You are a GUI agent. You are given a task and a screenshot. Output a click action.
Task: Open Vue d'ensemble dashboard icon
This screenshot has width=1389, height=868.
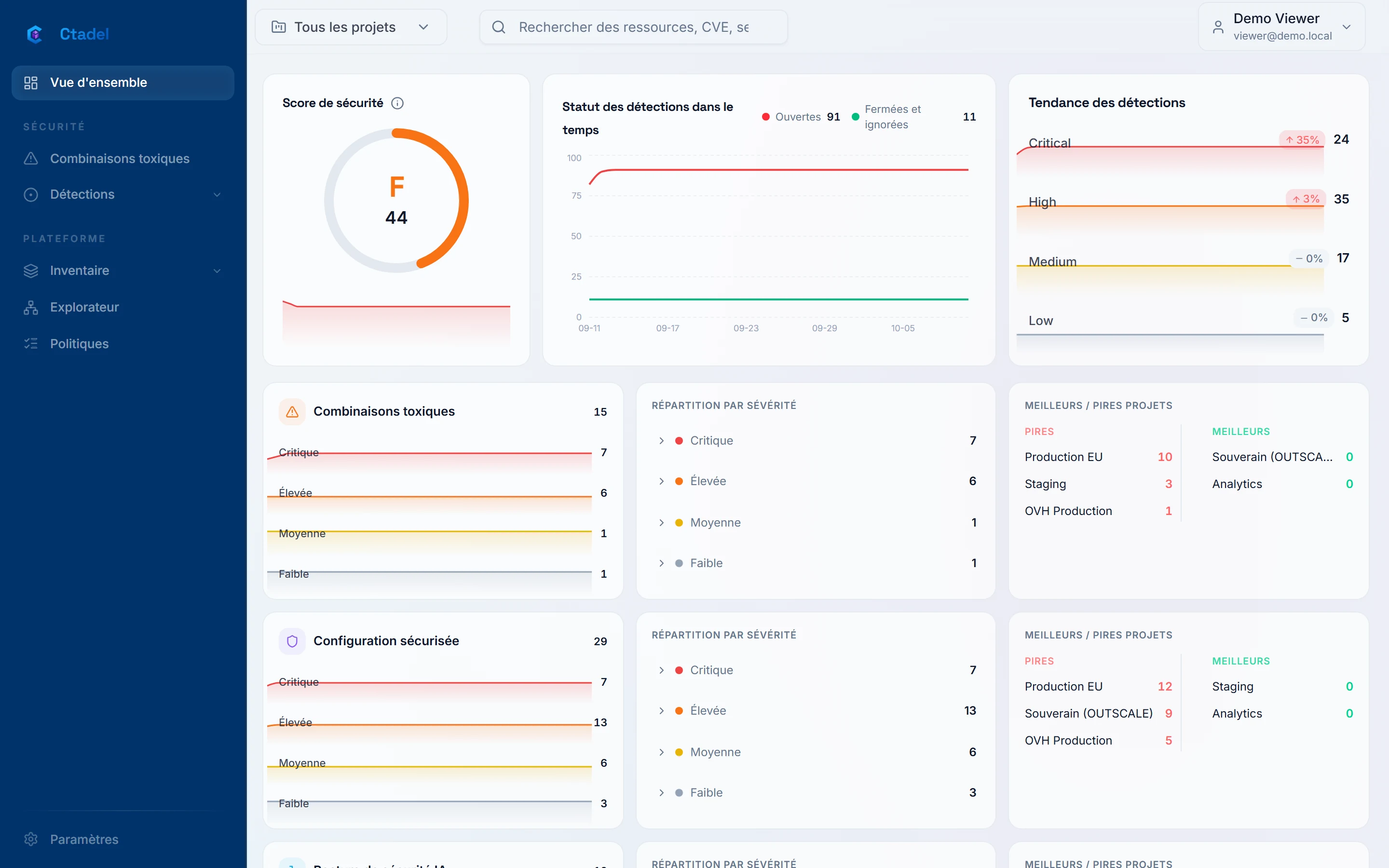click(31, 82)
